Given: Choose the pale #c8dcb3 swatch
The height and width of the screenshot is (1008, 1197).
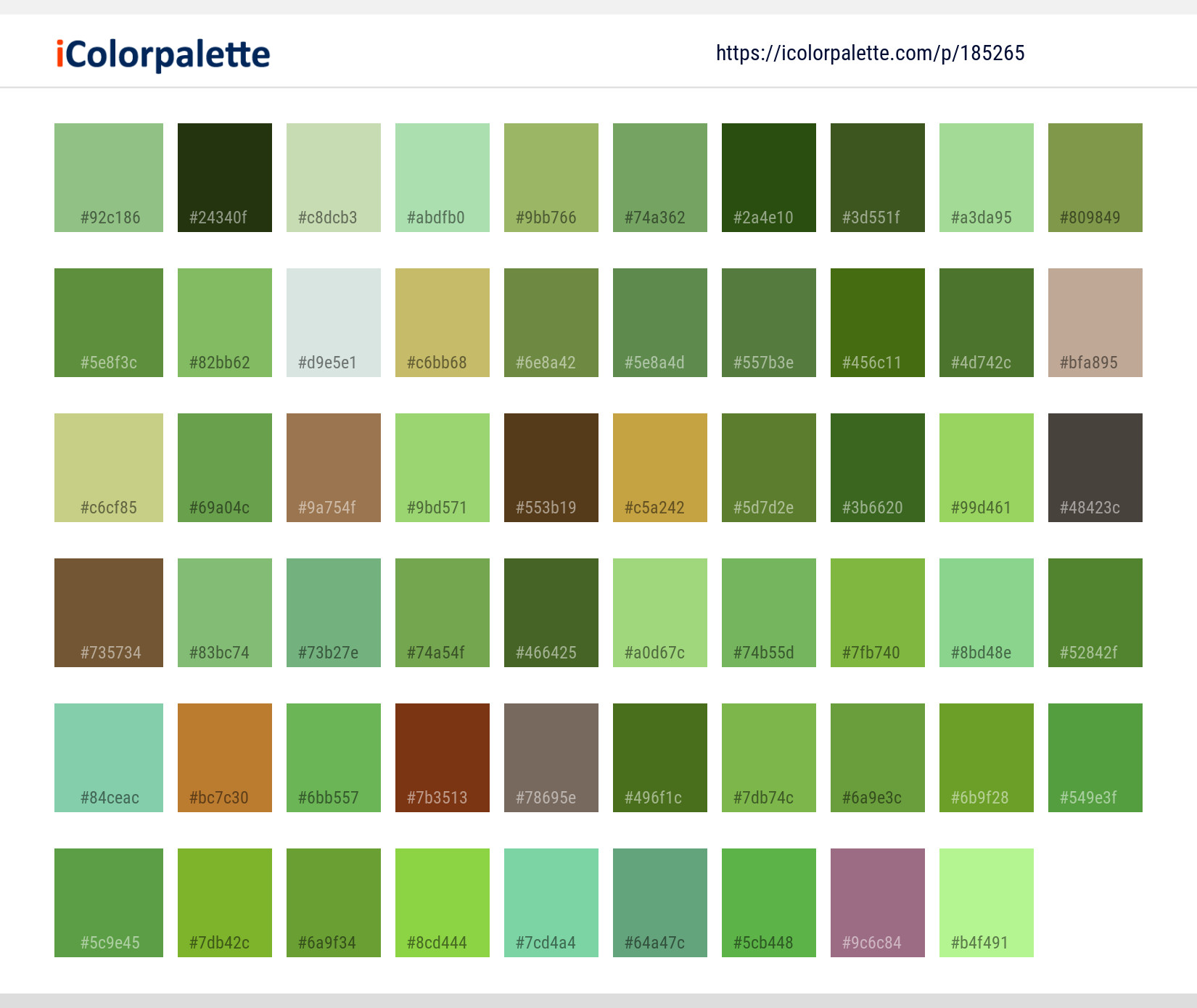Looking at the screenshot, I should click(334, 178).
